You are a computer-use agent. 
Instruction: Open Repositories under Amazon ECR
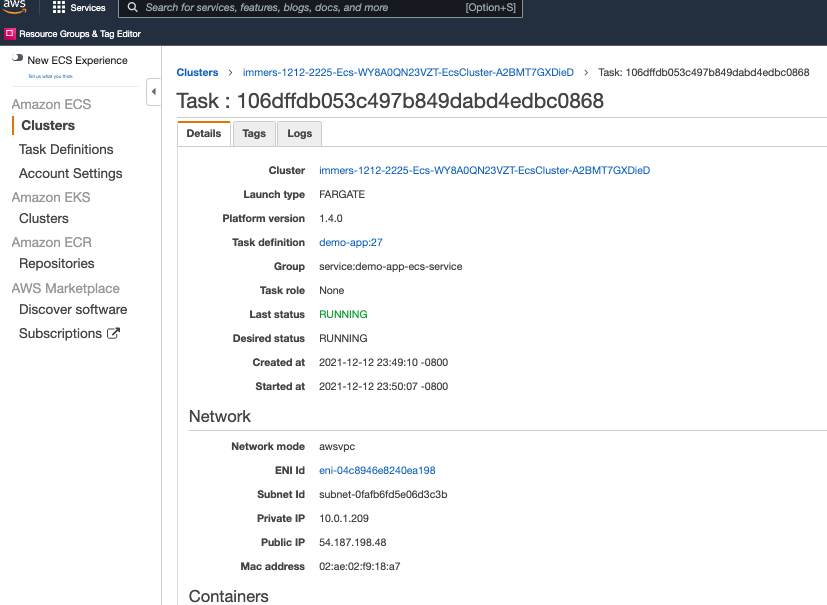(x=56, y=264)
